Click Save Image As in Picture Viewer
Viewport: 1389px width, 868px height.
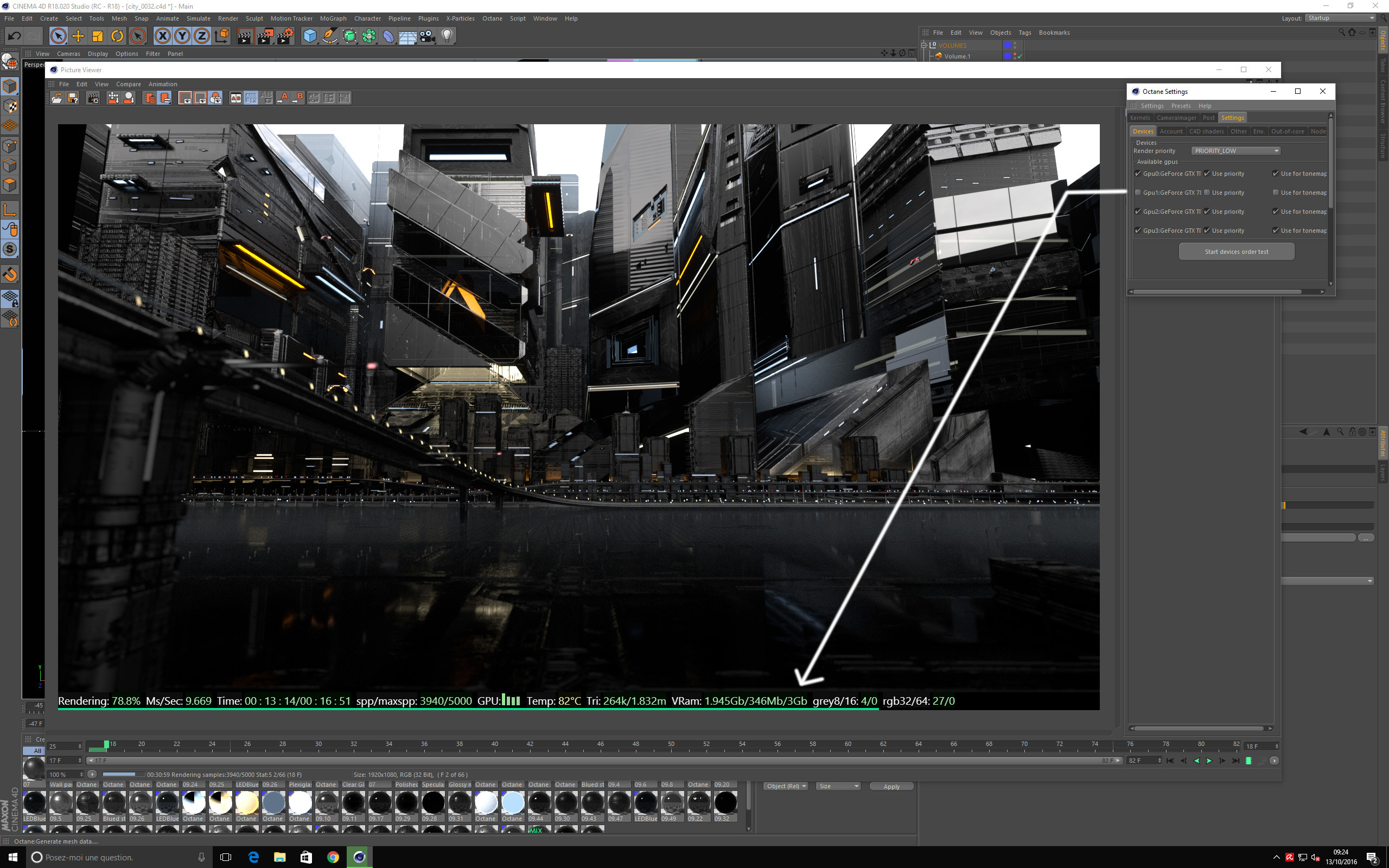tap(72, 98)
